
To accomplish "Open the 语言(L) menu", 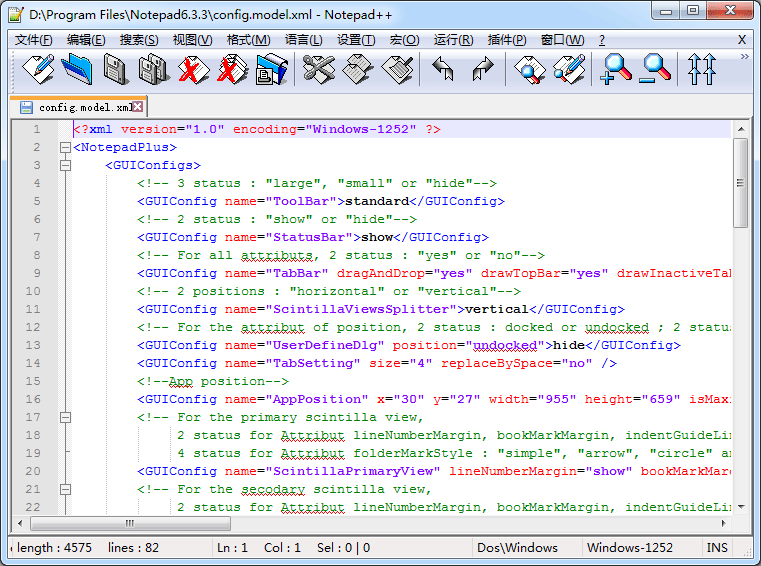I will coord(303,40).
